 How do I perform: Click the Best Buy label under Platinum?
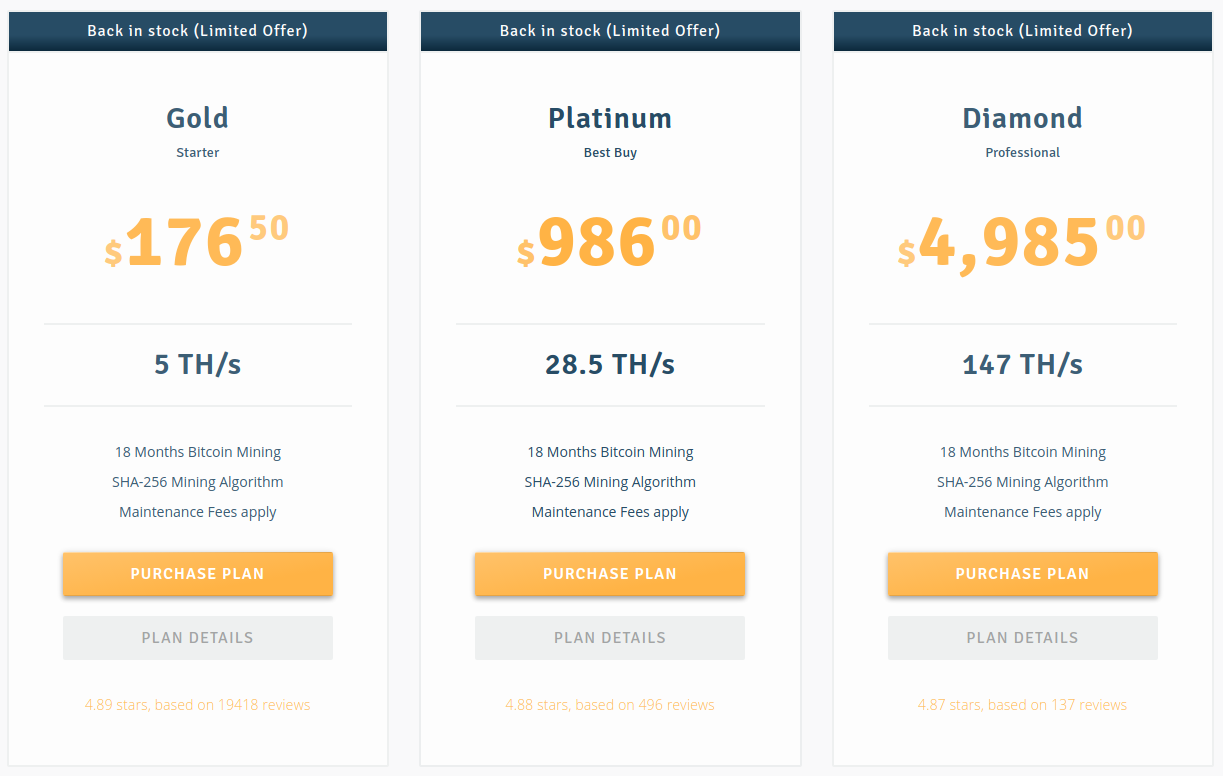(610, 153)
